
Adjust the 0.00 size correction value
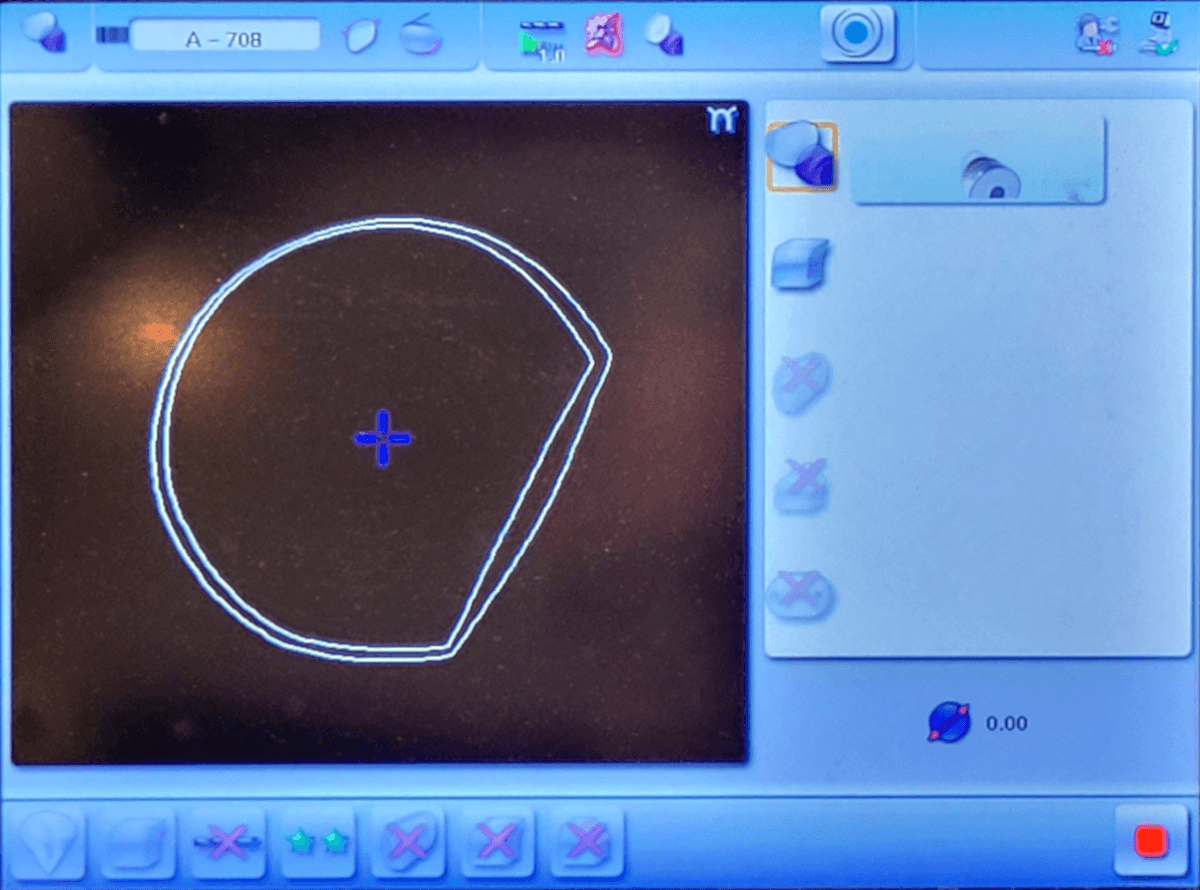[x=1005, y=723]
